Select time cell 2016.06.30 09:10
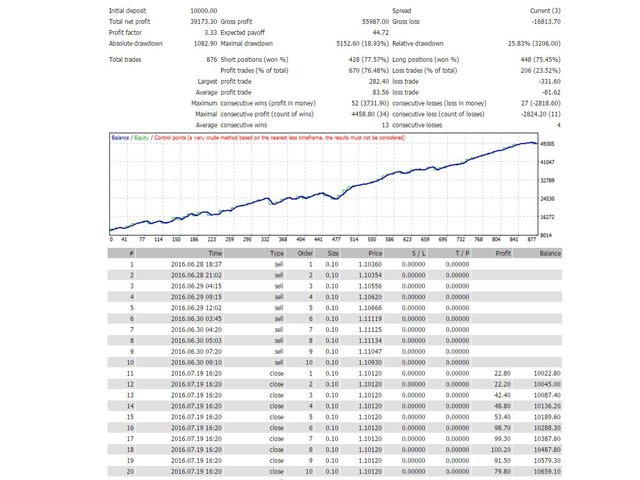This screenshot has width=640, height=480. coord(196,362)
